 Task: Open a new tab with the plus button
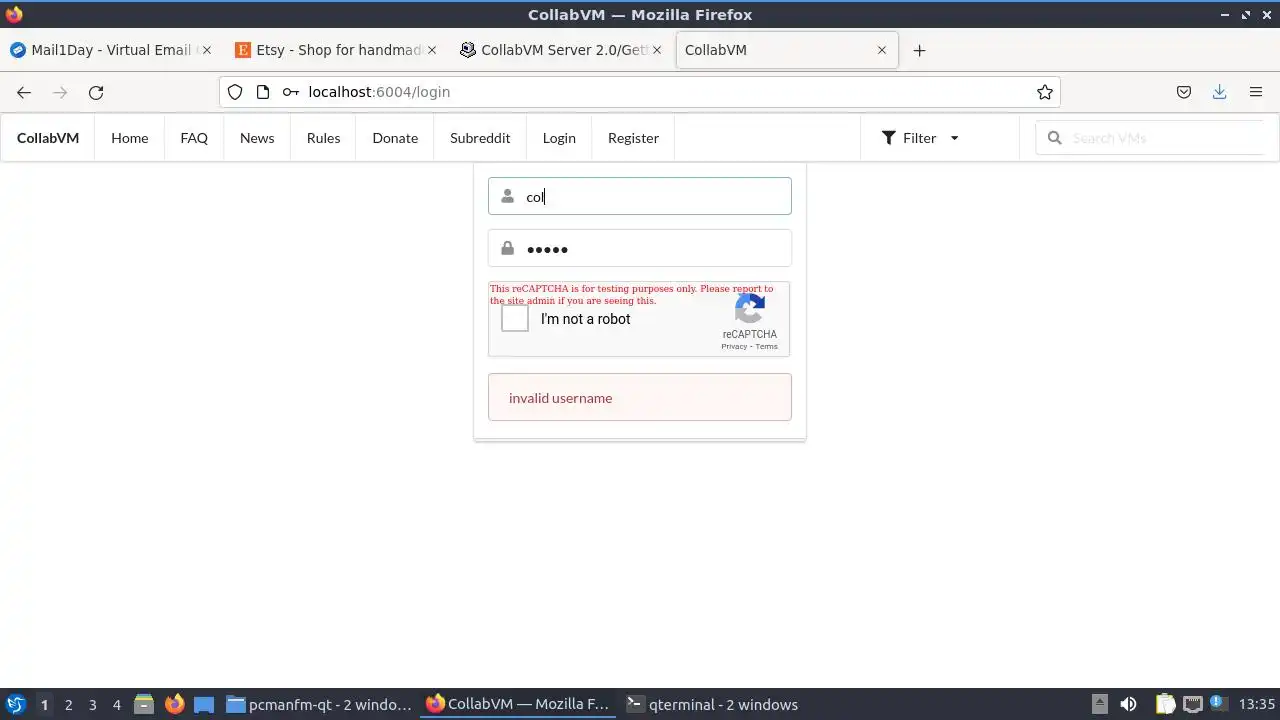(919, 50)
